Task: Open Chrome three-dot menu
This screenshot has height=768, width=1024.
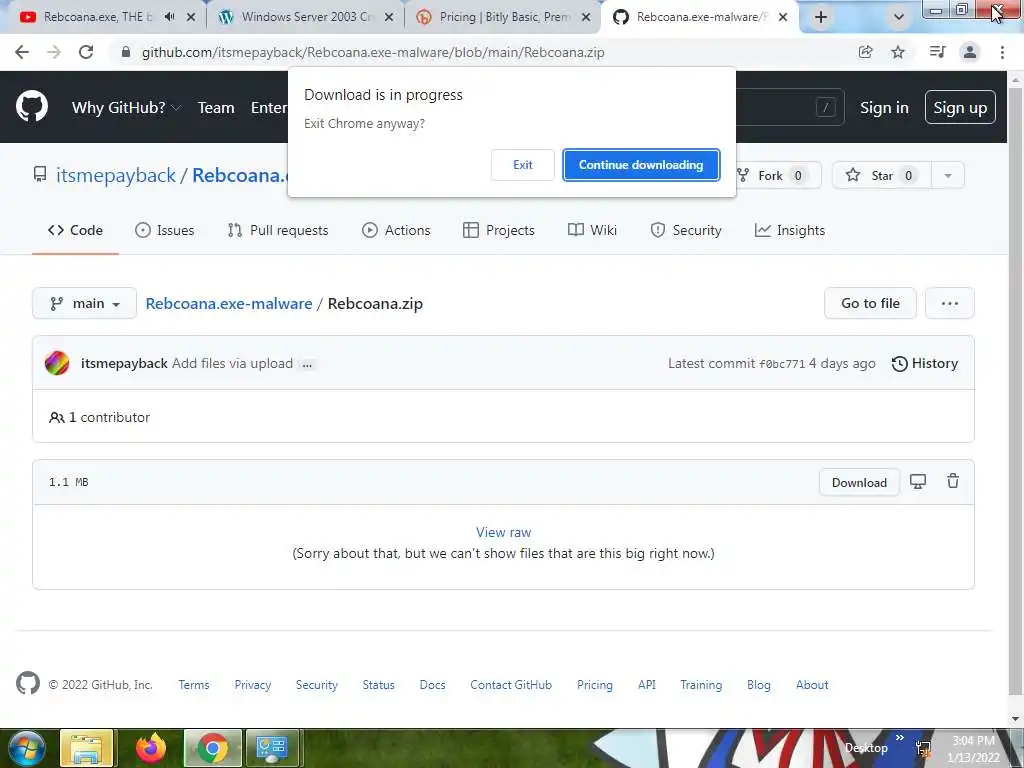Action: pos(1002,52)
